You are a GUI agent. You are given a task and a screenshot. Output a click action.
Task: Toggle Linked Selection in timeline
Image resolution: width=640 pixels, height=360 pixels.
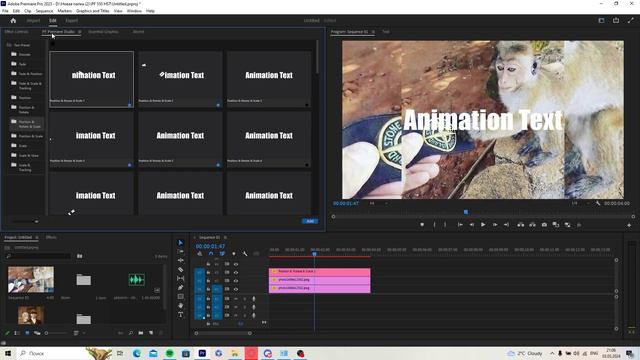(x=222, y=254)
